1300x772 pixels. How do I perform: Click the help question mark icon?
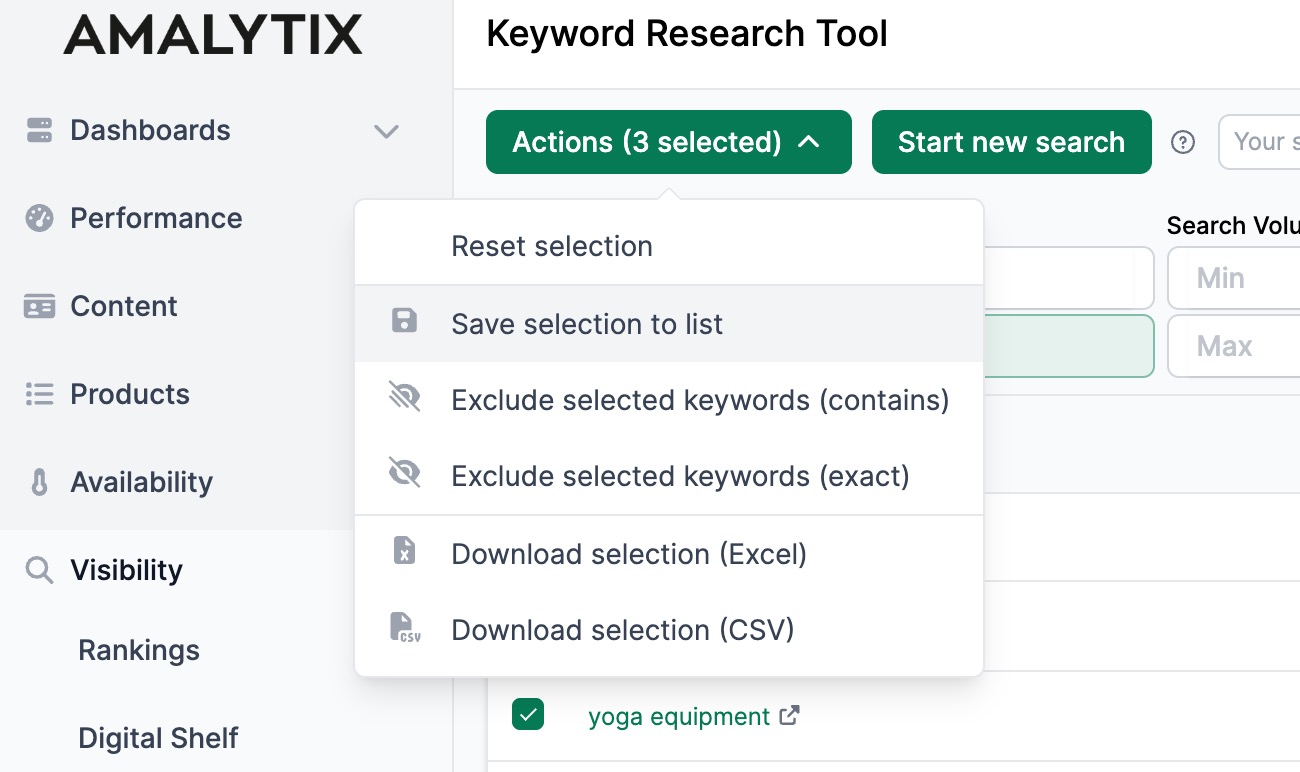coord(1183,142)
